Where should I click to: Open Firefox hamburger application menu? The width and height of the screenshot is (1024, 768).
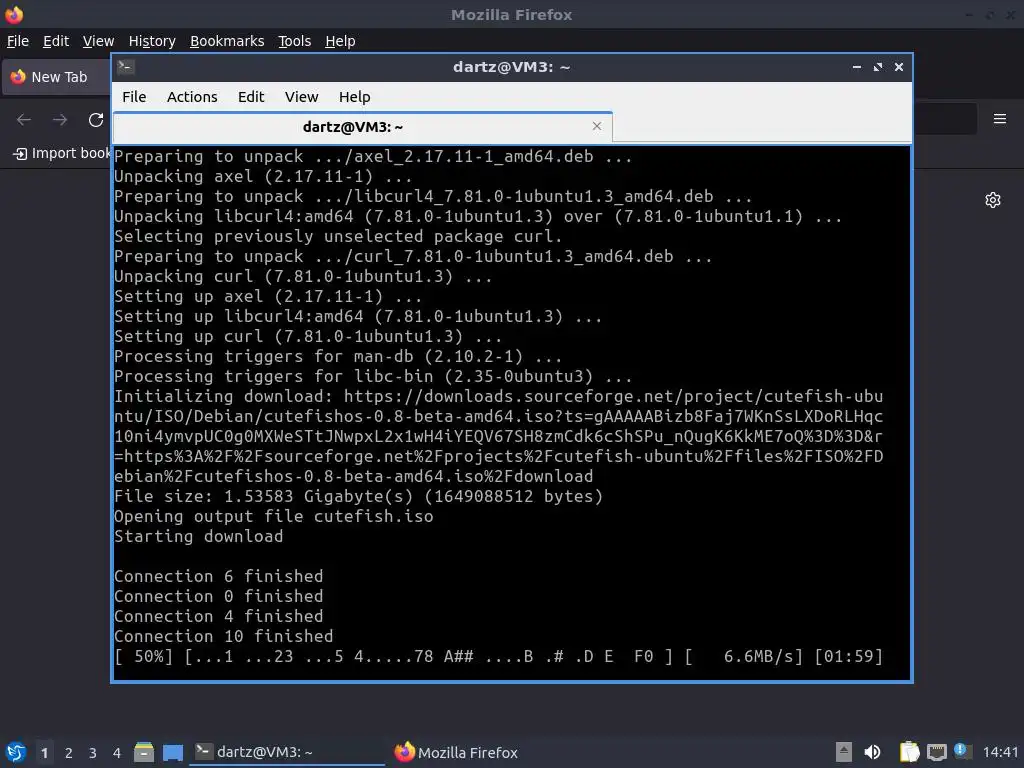[x=1000, y=119]
